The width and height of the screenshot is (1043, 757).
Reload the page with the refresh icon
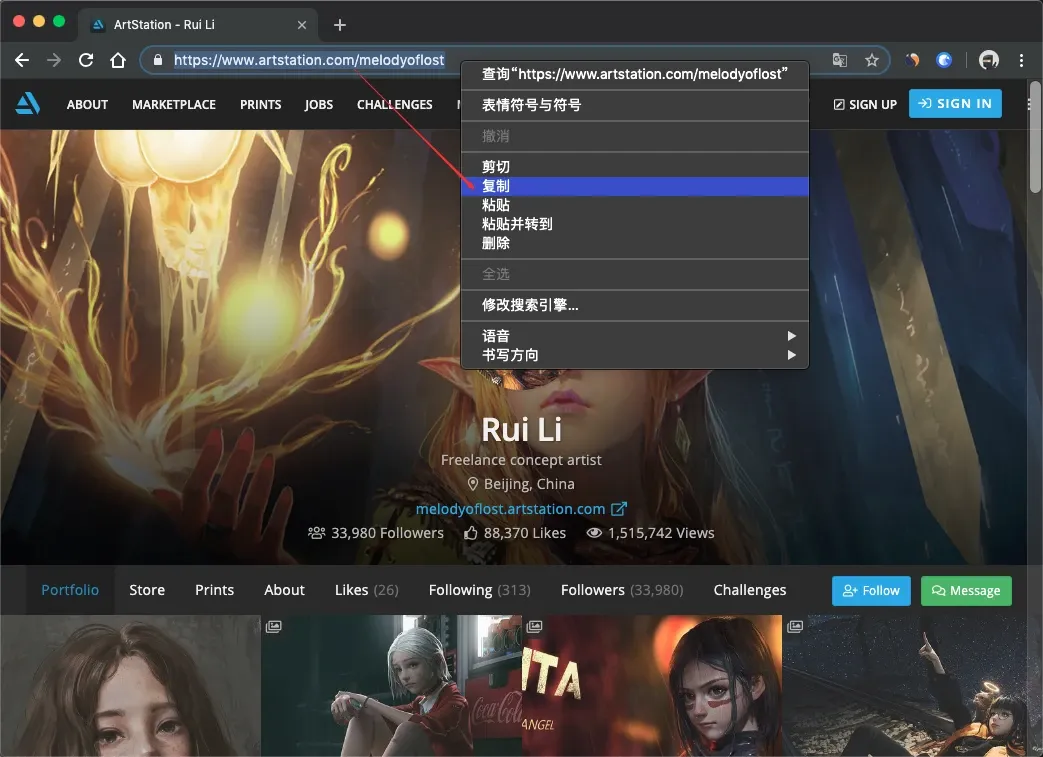(86, 61)
